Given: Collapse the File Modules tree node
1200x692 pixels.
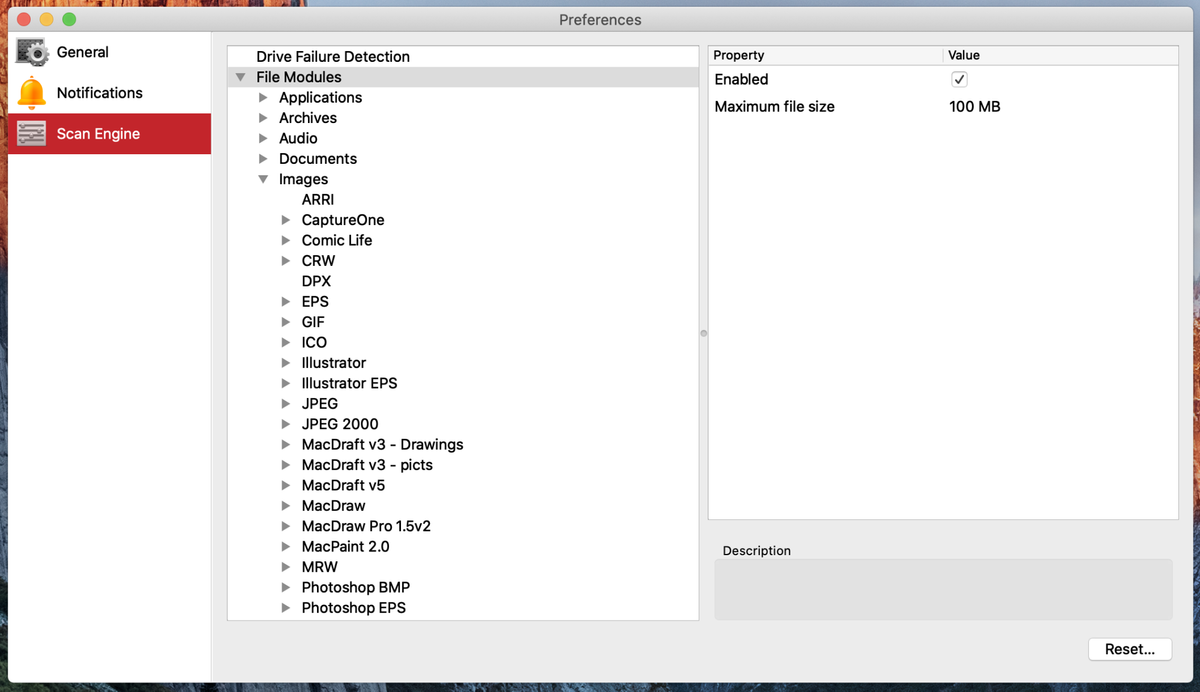Looking at the screenshot, I should 240,77.
